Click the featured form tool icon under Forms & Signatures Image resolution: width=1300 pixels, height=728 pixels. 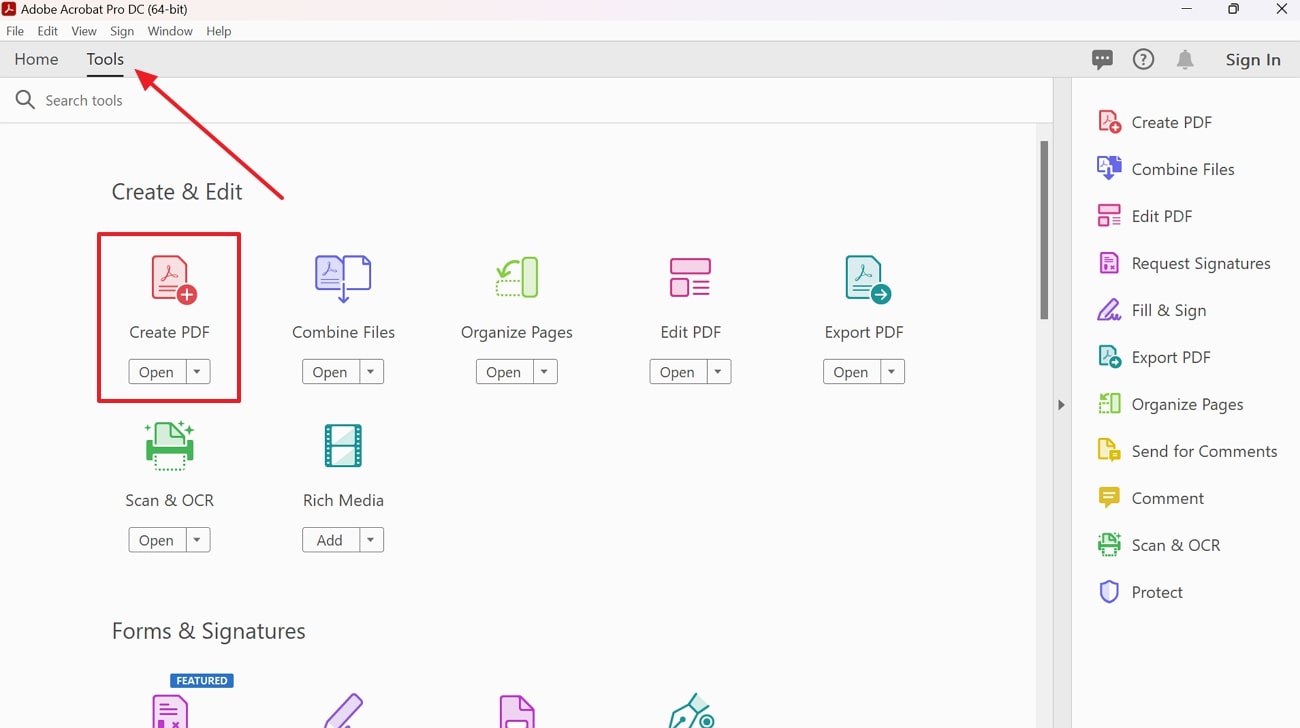coord(170,711)
